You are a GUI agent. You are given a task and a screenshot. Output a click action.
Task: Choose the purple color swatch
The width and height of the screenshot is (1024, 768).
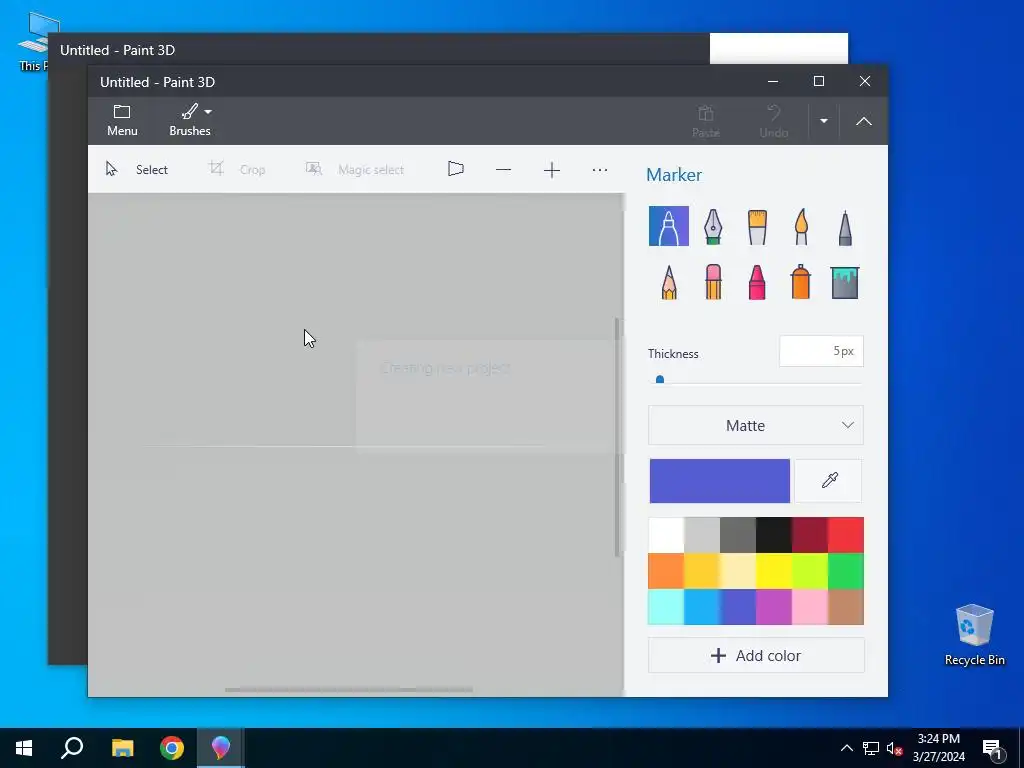click(x=774, y=607)
